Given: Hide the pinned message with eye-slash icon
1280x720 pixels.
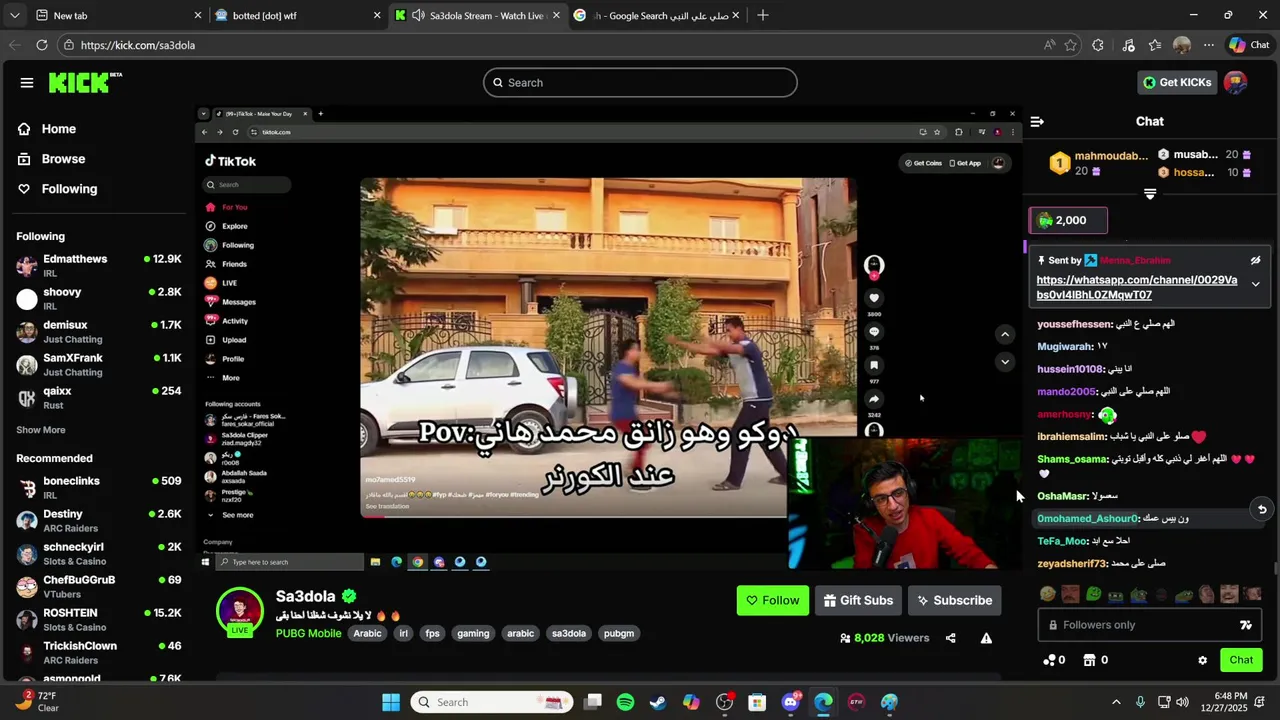Looking at the screenshot, I should [x=1255, y=261].
